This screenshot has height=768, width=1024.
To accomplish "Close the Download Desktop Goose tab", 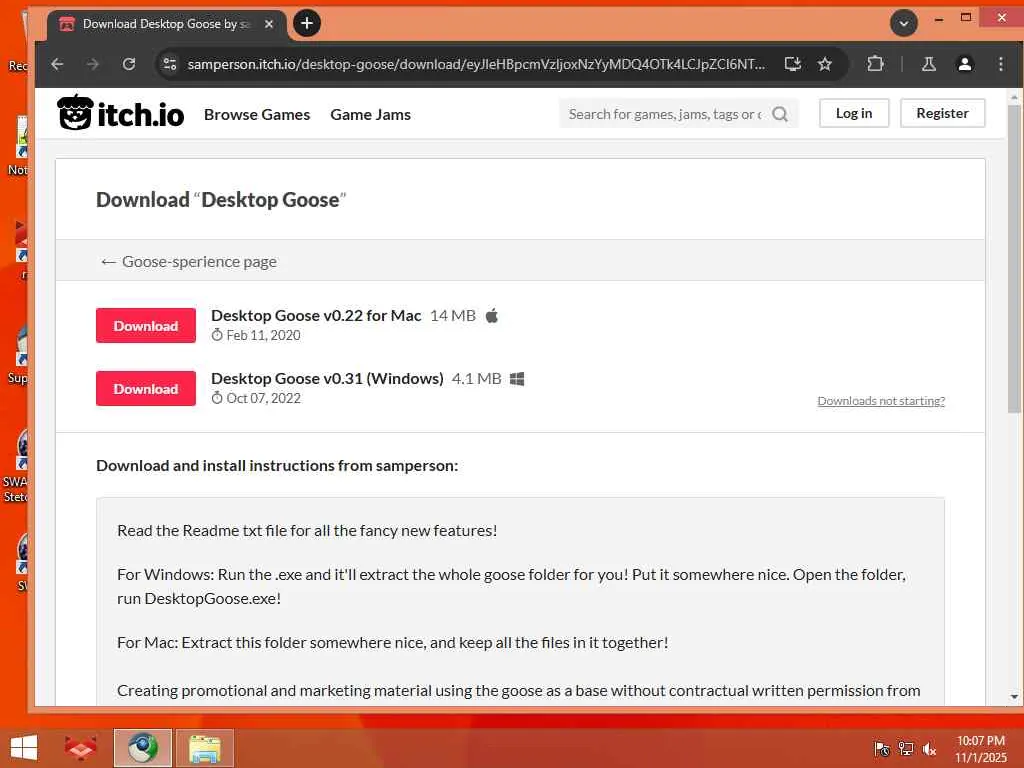I will (x=268, y=24).
